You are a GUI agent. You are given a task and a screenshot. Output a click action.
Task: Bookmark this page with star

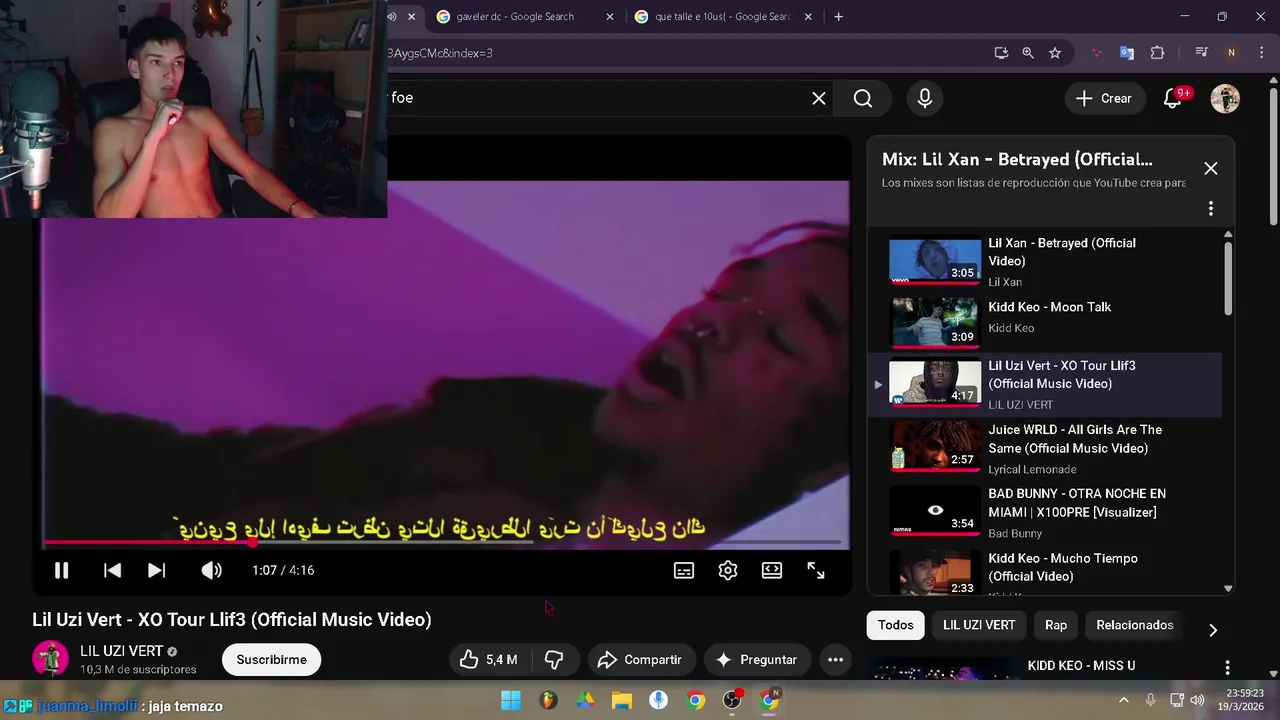pyautogui.click(x=1055, y=53)
